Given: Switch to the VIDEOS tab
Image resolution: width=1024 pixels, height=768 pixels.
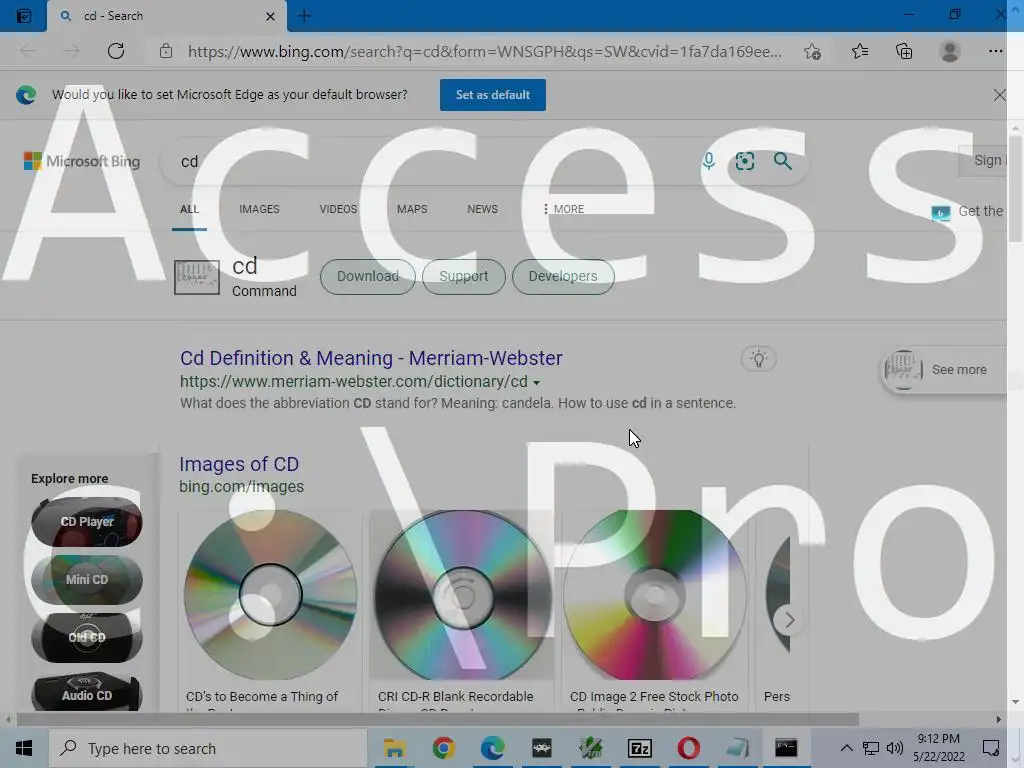Looking at the screenshot, I should [x=338, y=209].
